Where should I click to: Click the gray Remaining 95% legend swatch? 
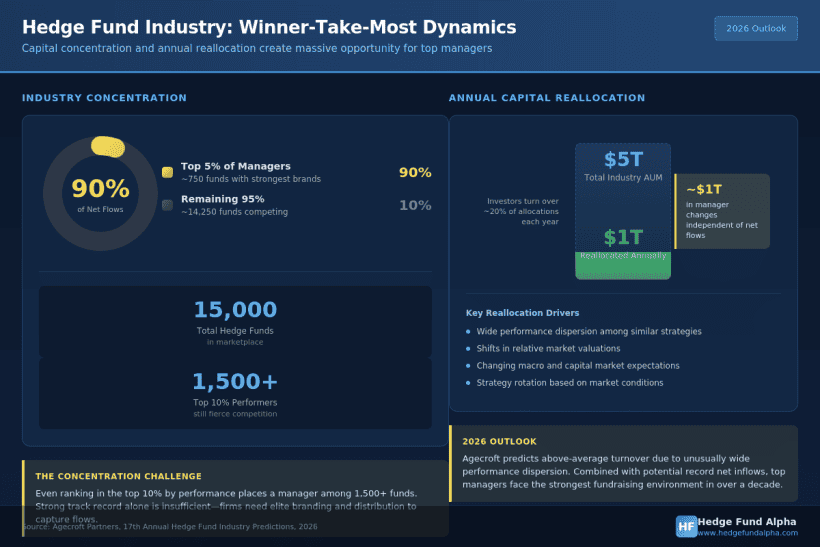click(x=167, y=205)
